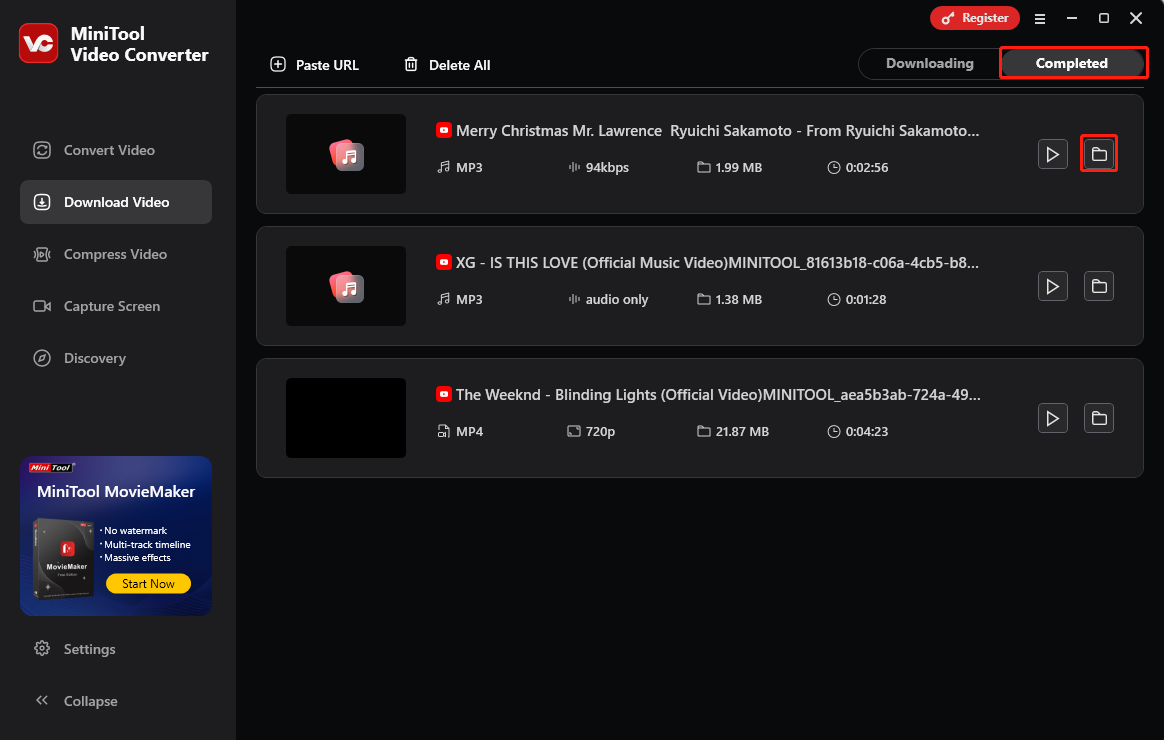This screenshot has width=1164, height=740.
Task: Click the key icon on Register
Action: pyautogui.click(x=948, y=19)
